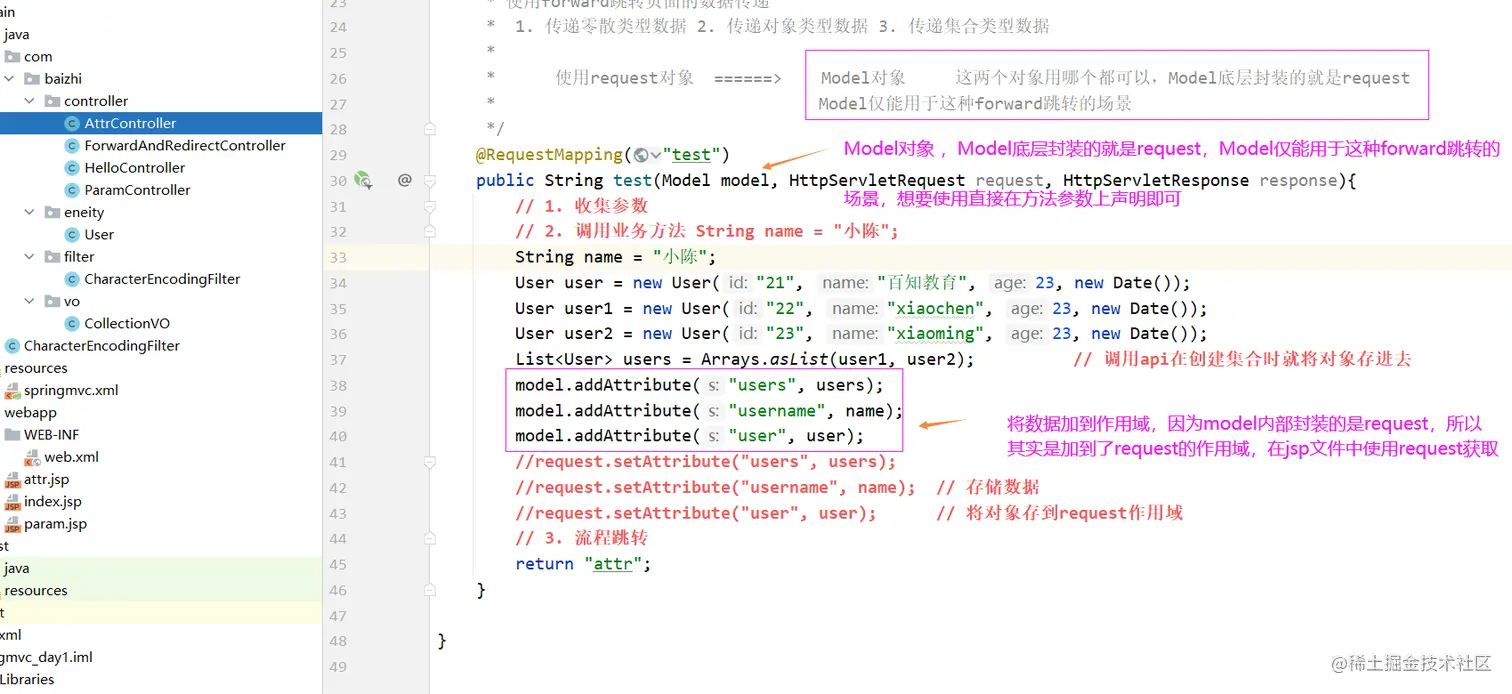
Task: Click line number 38 in the gutter
Action: point(338,386)
